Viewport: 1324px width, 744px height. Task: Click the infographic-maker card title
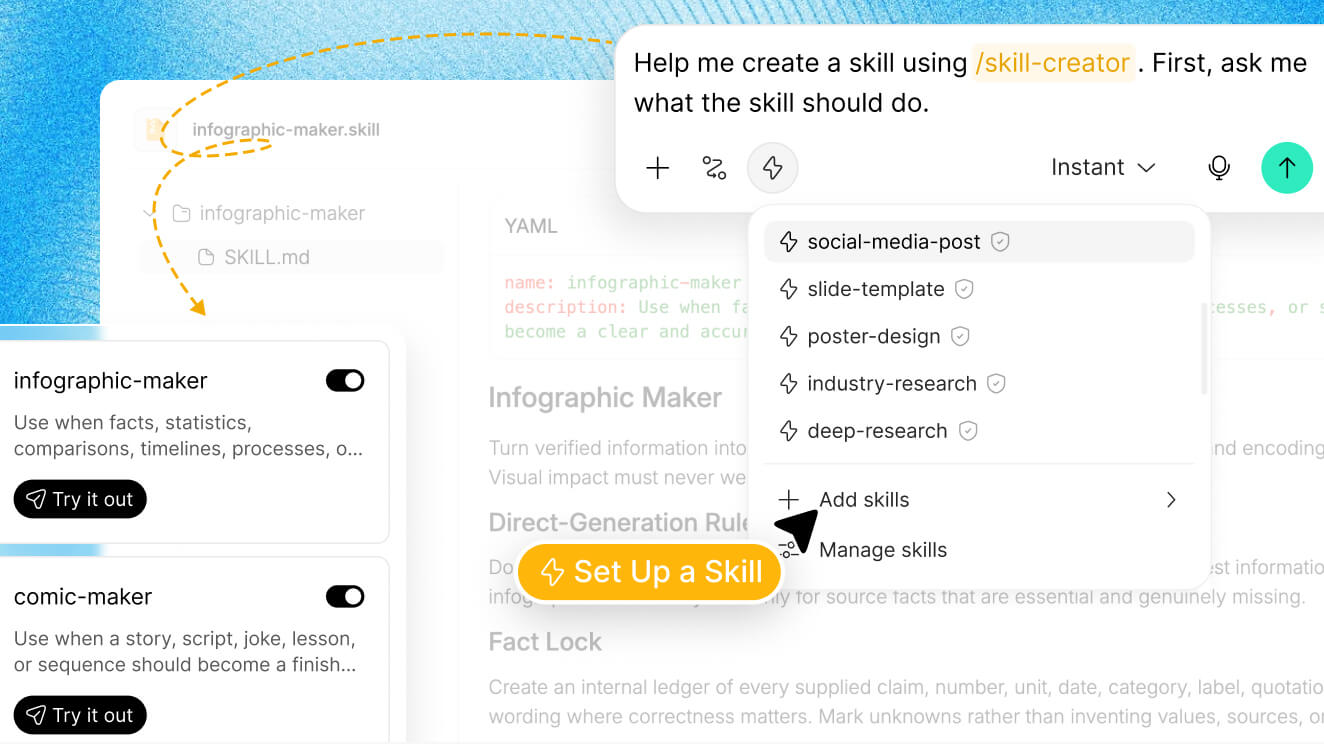point(111,381)
